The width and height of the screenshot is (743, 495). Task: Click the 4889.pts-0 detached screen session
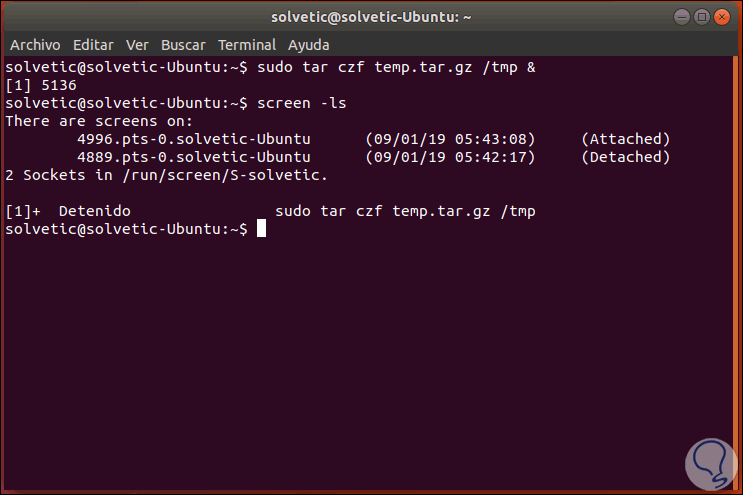(x=193, y=157)
